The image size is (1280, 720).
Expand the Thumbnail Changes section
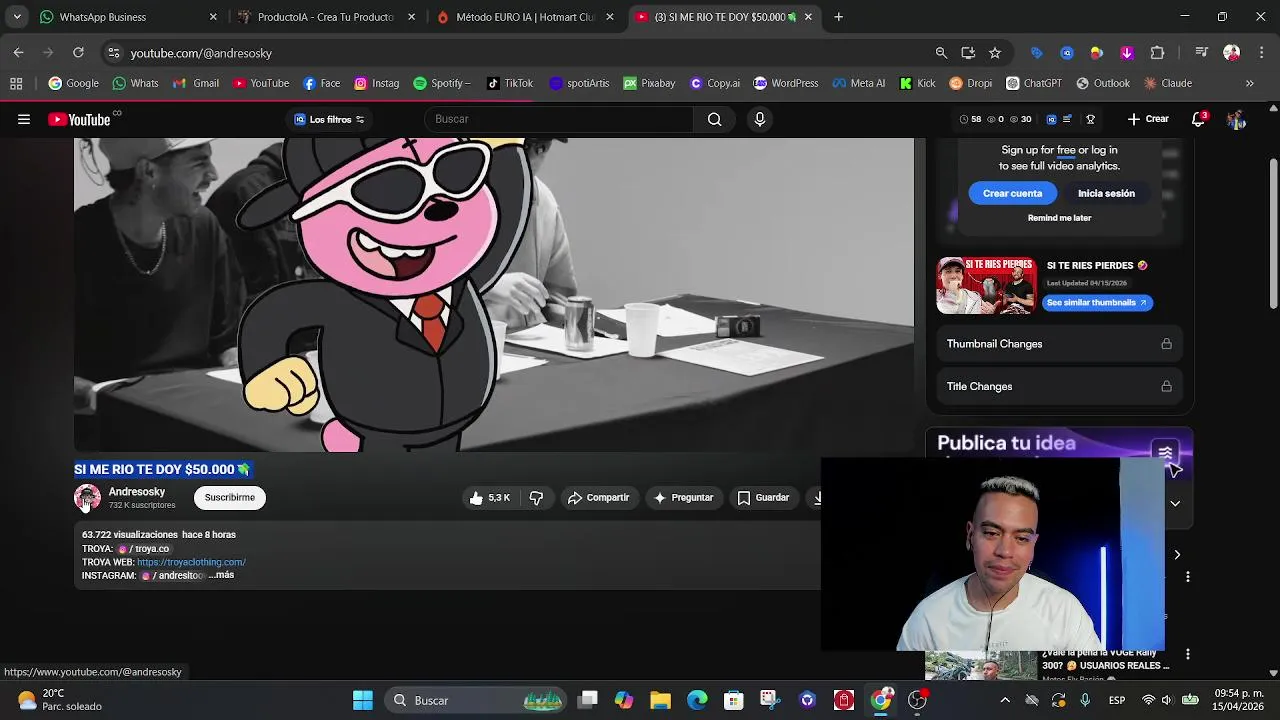point(1059,344)
